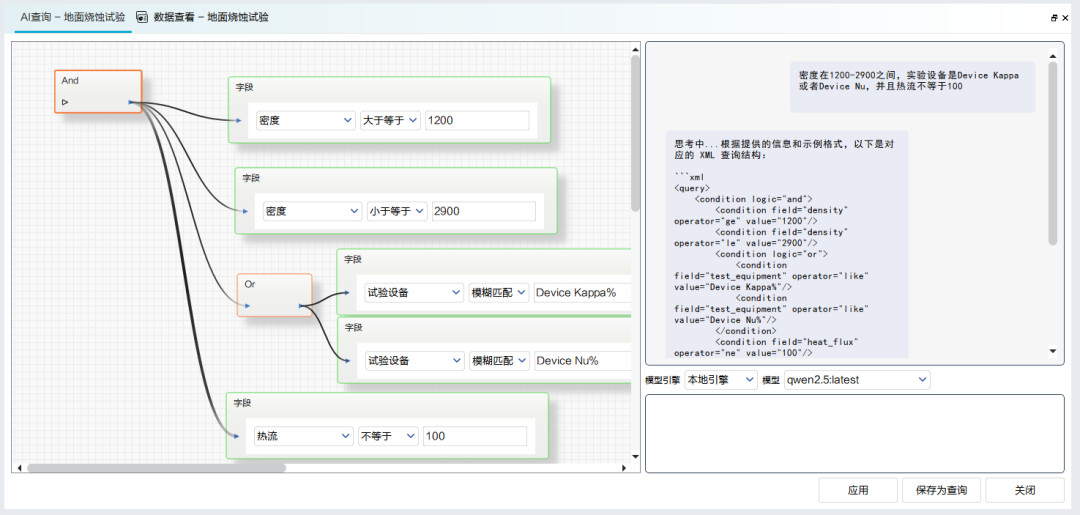
Task: Click input port arrow of Or node
Action: pyautogui.click(x=247, y=305)
